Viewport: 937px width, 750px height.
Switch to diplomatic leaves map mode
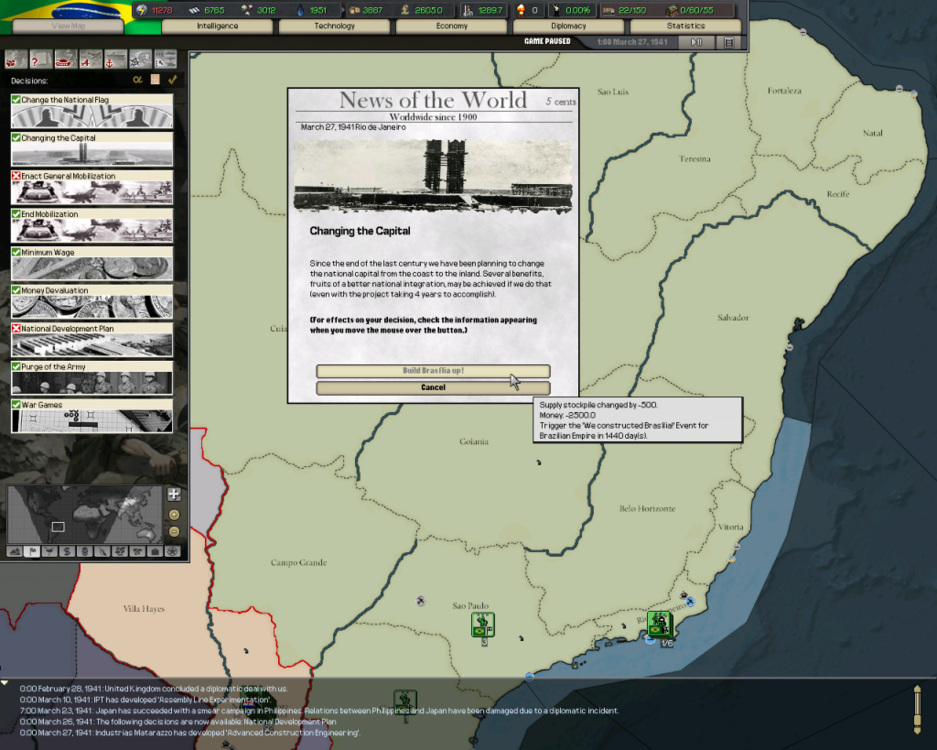tap(120, 552)
